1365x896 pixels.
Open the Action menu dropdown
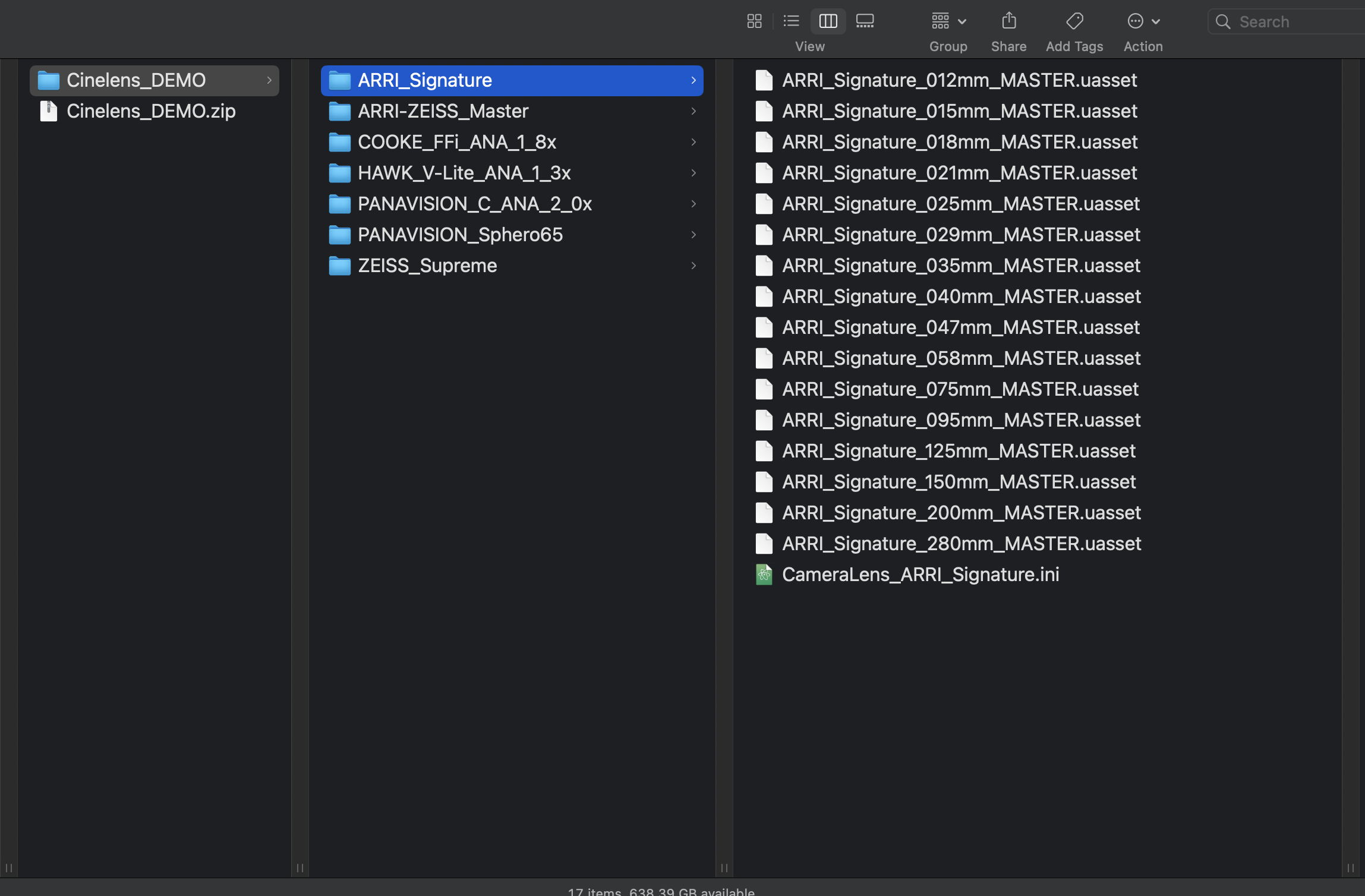[1143, 21]
